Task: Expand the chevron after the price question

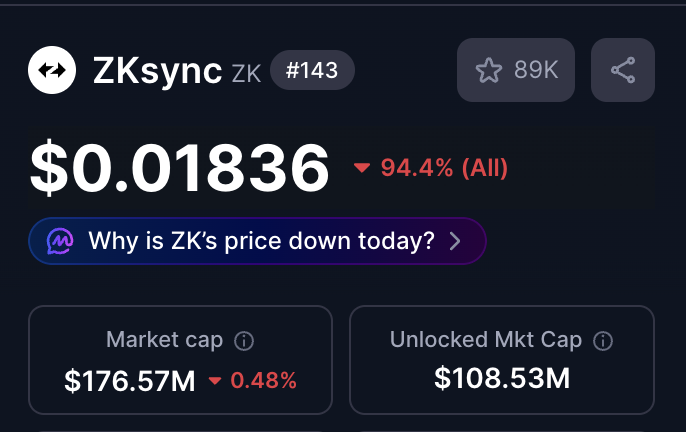Action: click(x=455, y=241)
